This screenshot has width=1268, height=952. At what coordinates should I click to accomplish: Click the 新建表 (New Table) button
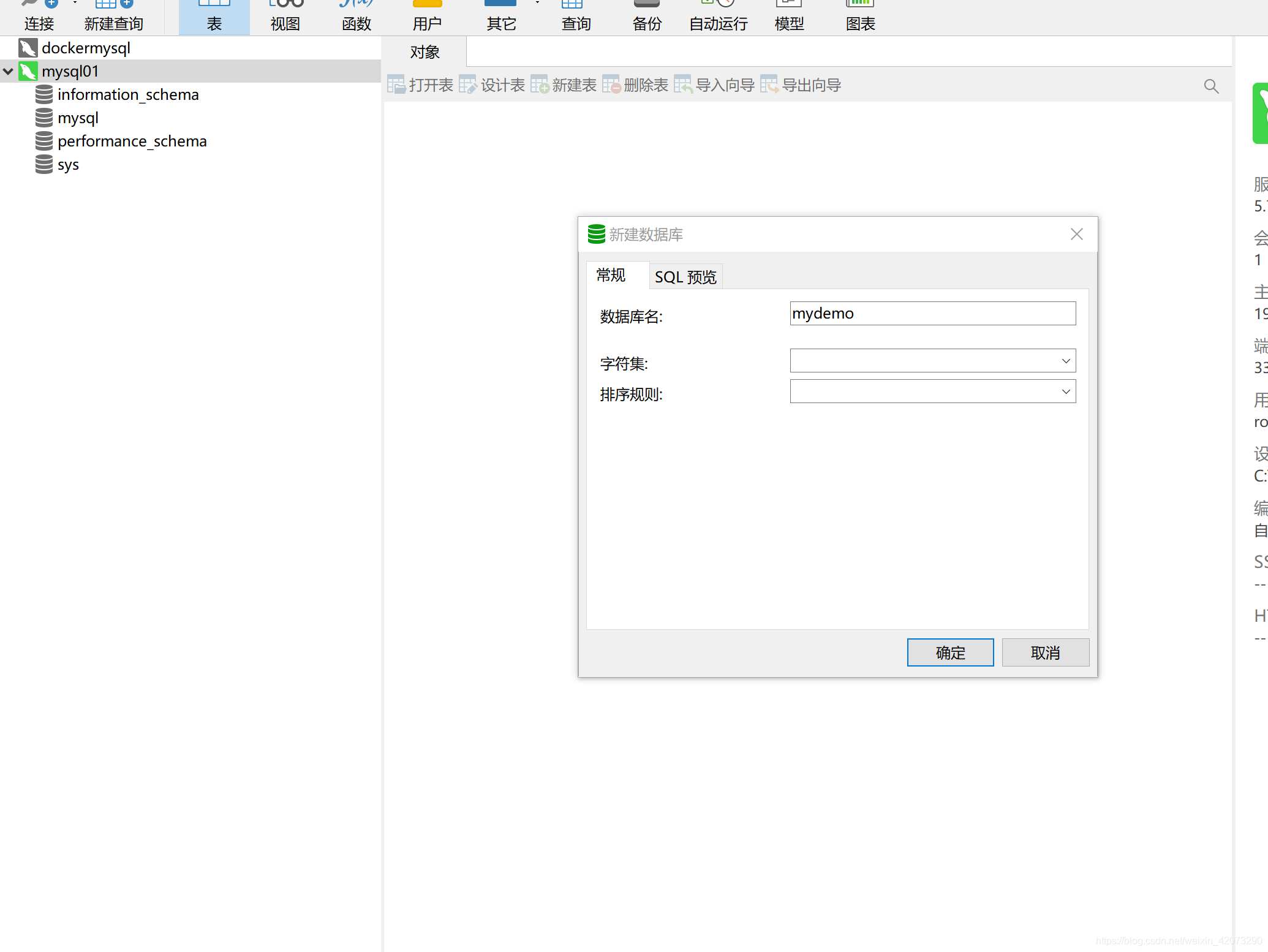tap(564, 85)
